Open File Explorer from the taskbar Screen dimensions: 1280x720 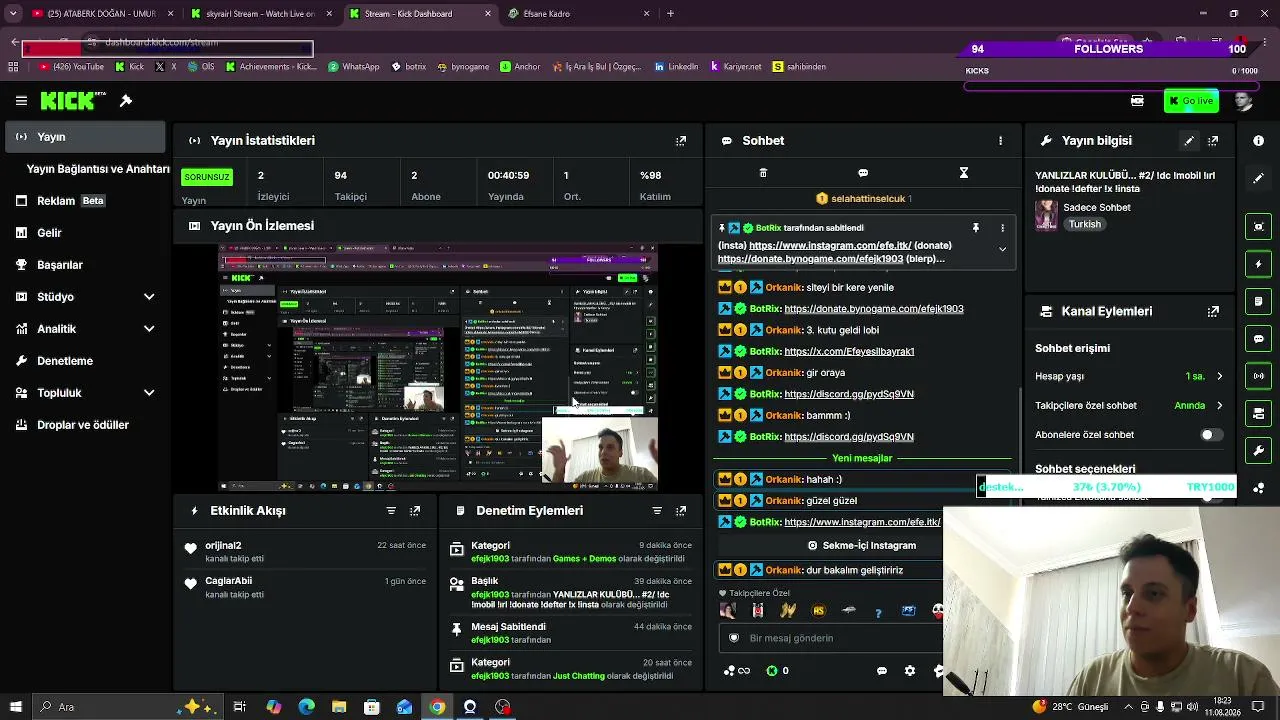(x=339, y=707)
